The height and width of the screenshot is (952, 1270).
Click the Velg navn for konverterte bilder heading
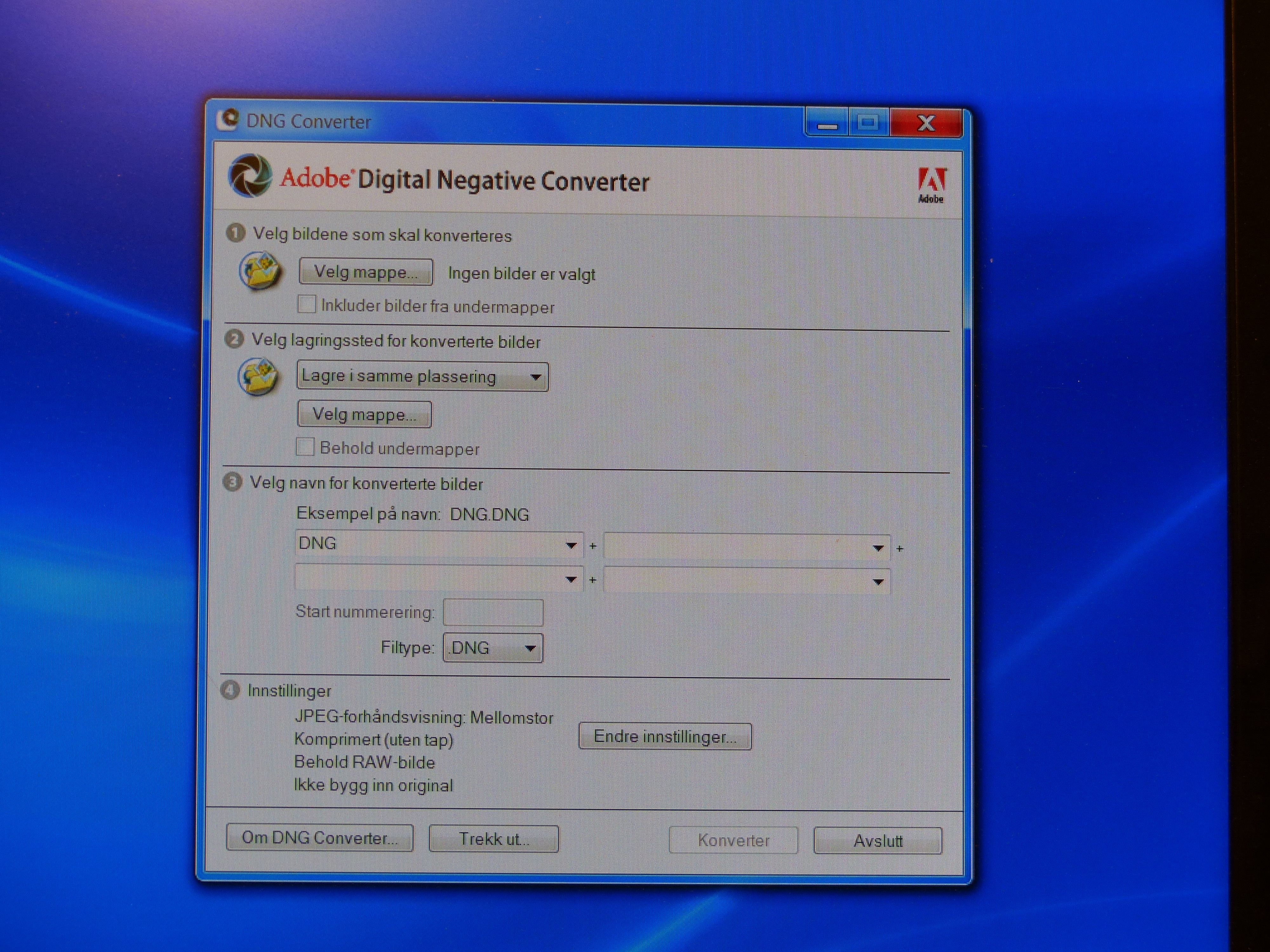[366, 484]
